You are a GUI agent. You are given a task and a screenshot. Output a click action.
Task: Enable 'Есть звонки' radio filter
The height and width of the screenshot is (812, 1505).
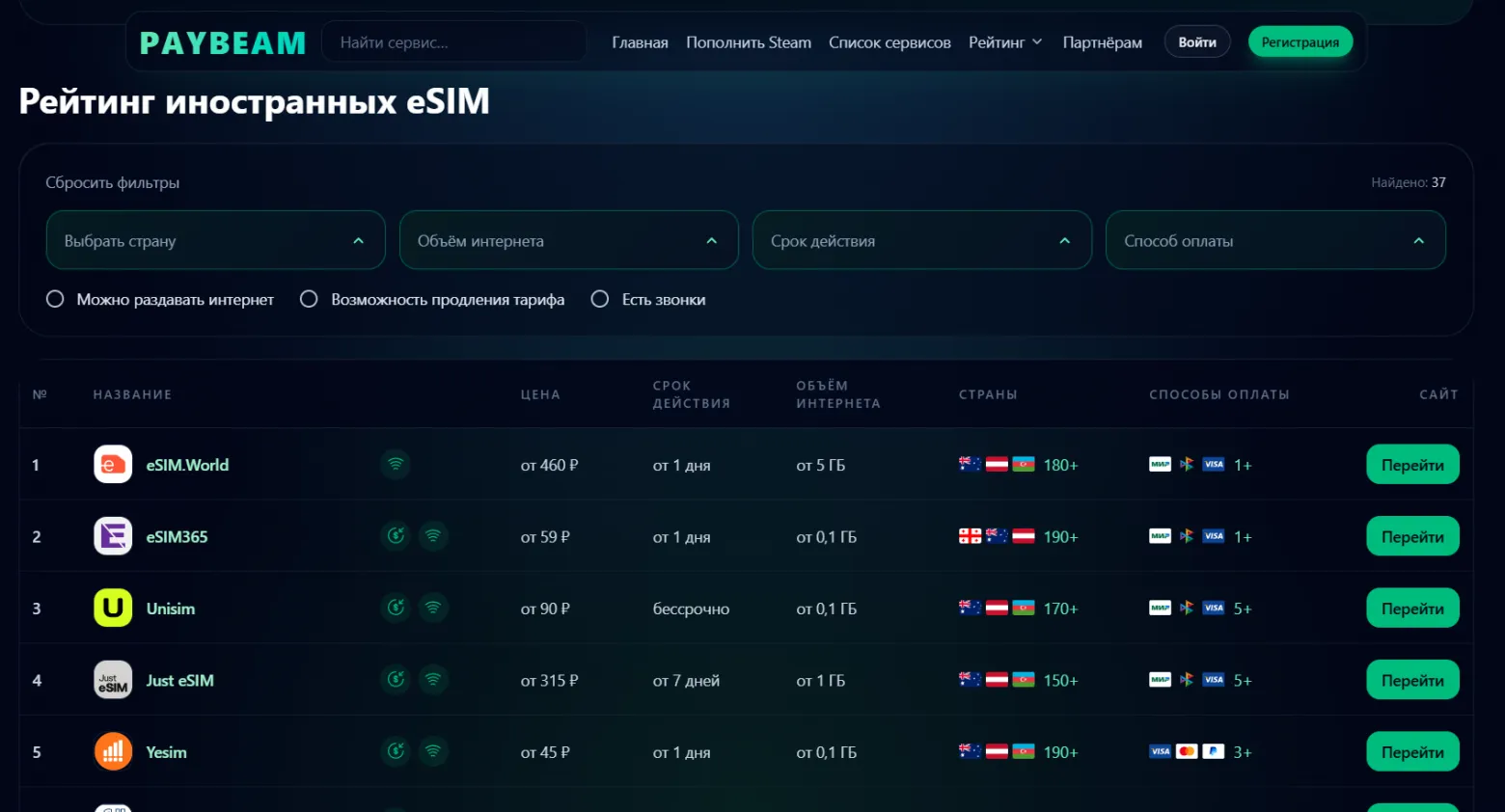click(x=600, y=299)
